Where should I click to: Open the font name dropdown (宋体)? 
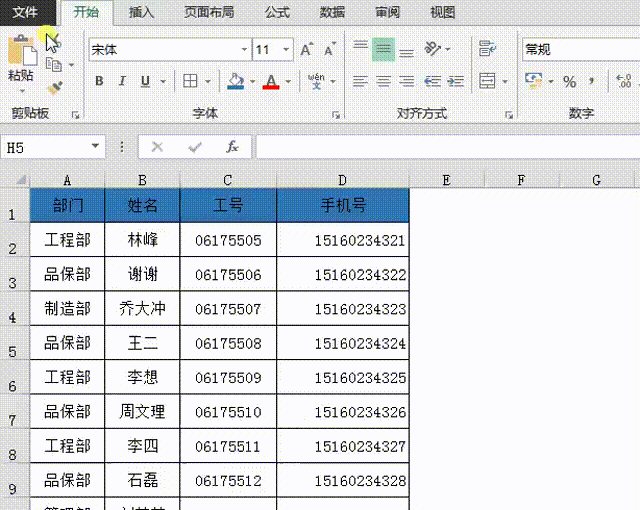(244, 49)
